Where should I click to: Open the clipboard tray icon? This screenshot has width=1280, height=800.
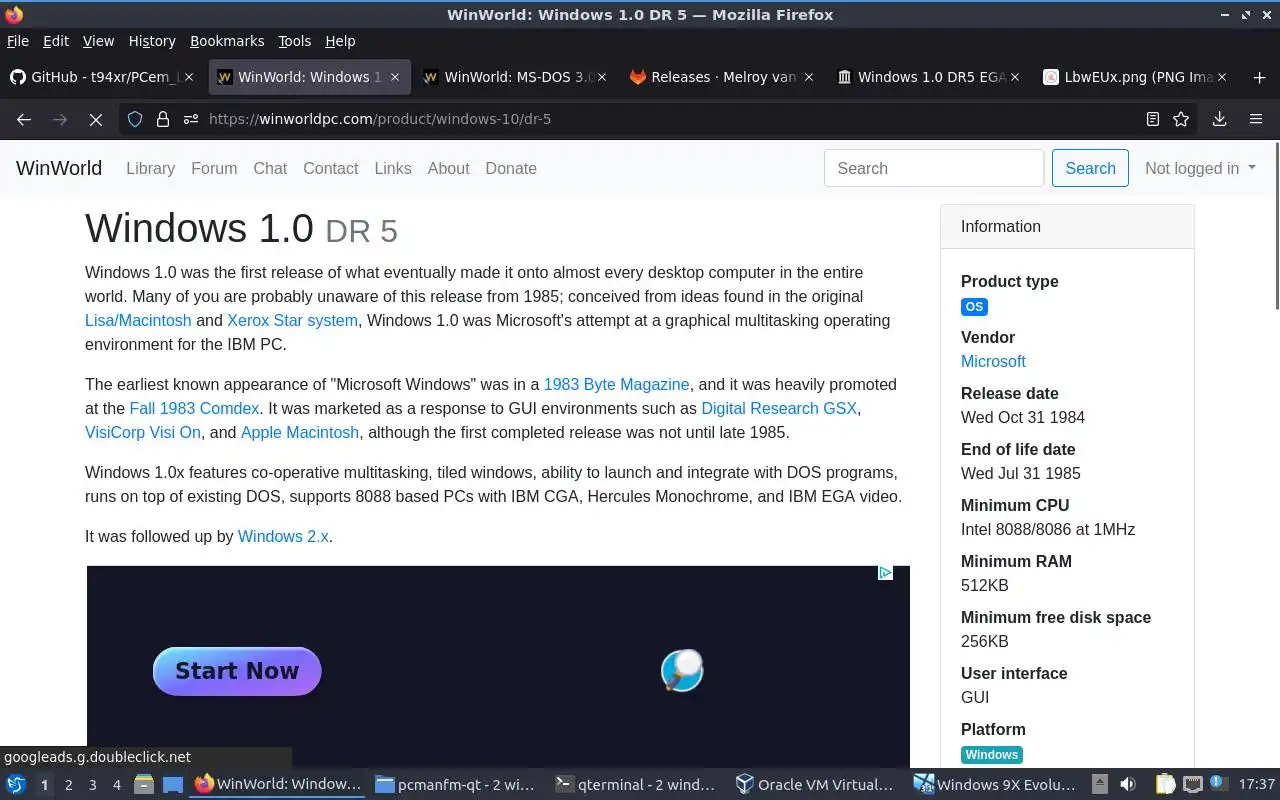[1165, 785]
